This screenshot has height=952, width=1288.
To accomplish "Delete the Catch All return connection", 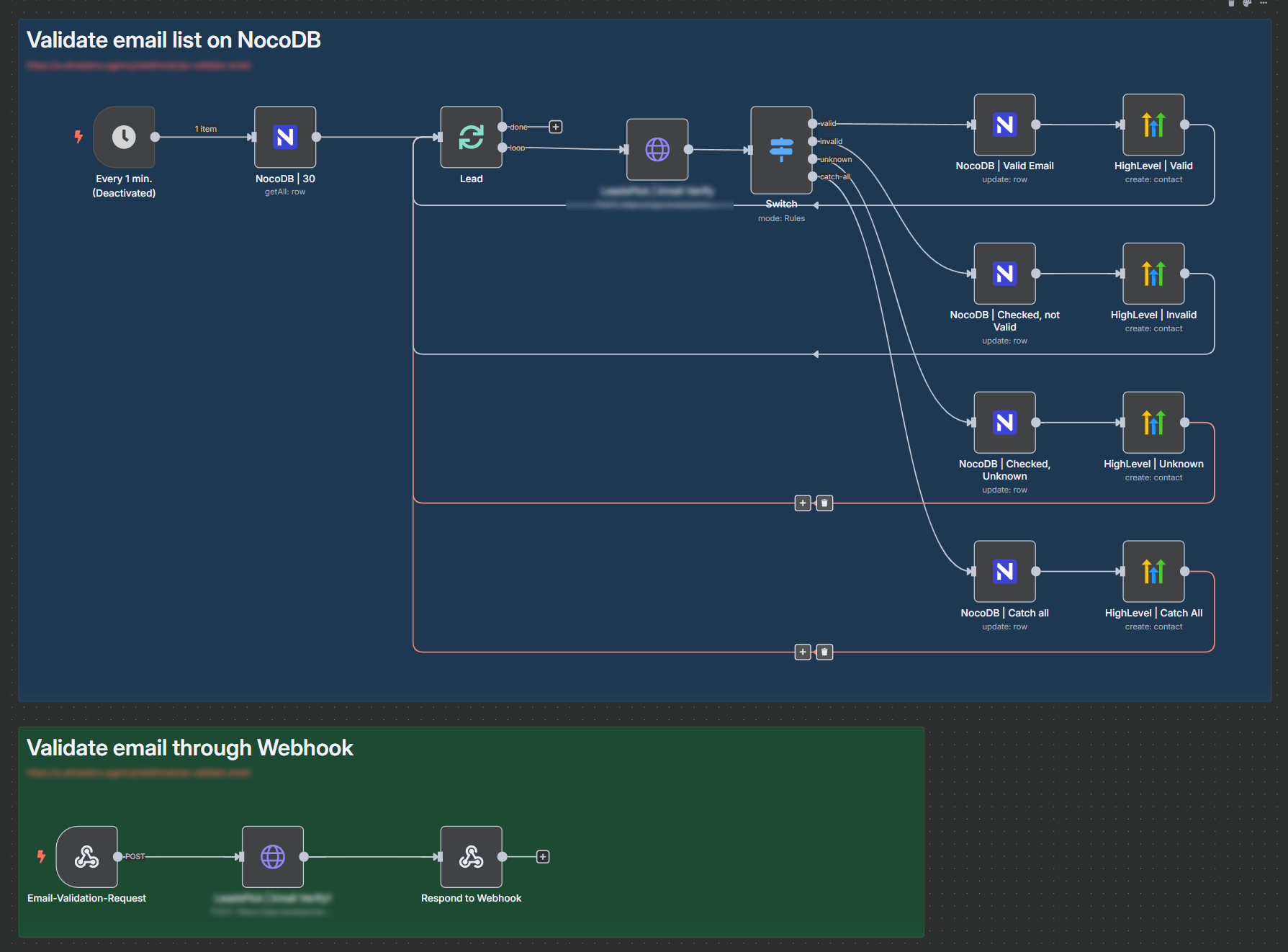I will 824,652.
